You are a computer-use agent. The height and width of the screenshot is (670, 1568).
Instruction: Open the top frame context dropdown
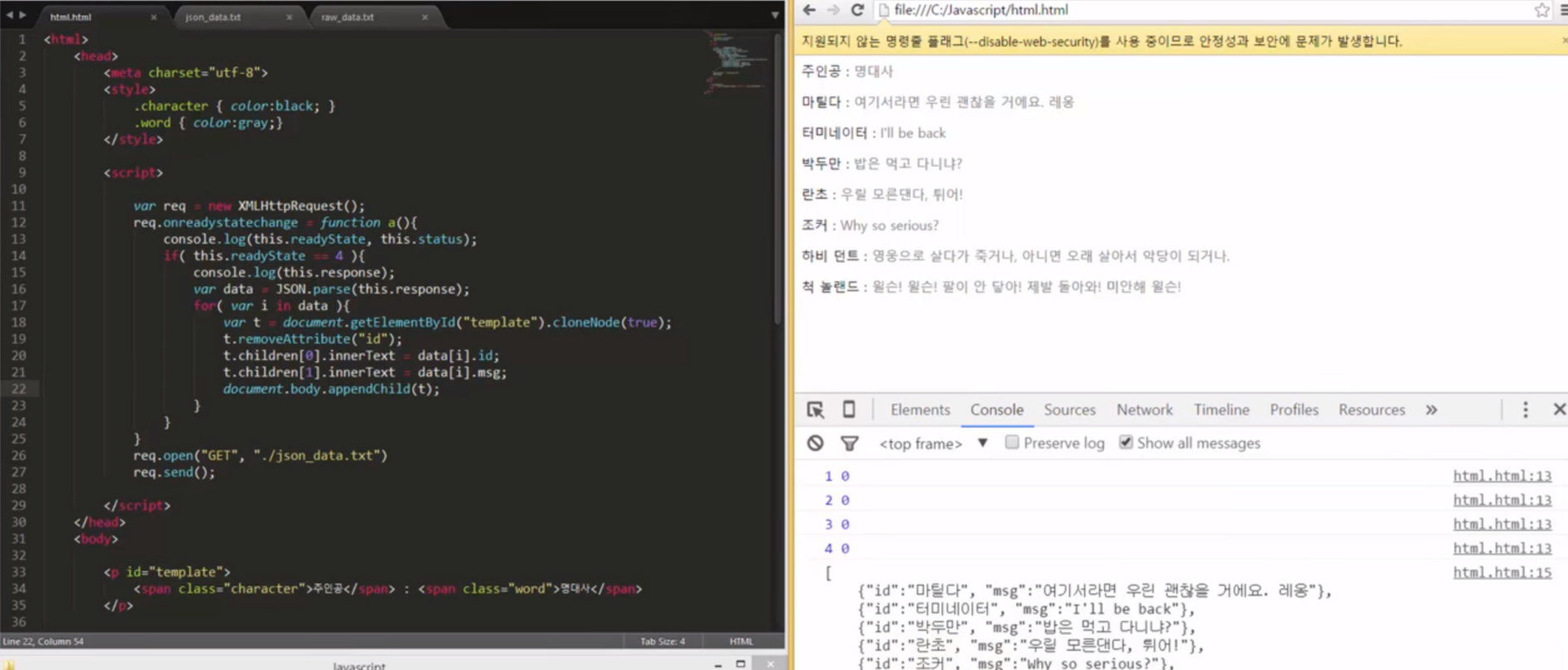933,444
